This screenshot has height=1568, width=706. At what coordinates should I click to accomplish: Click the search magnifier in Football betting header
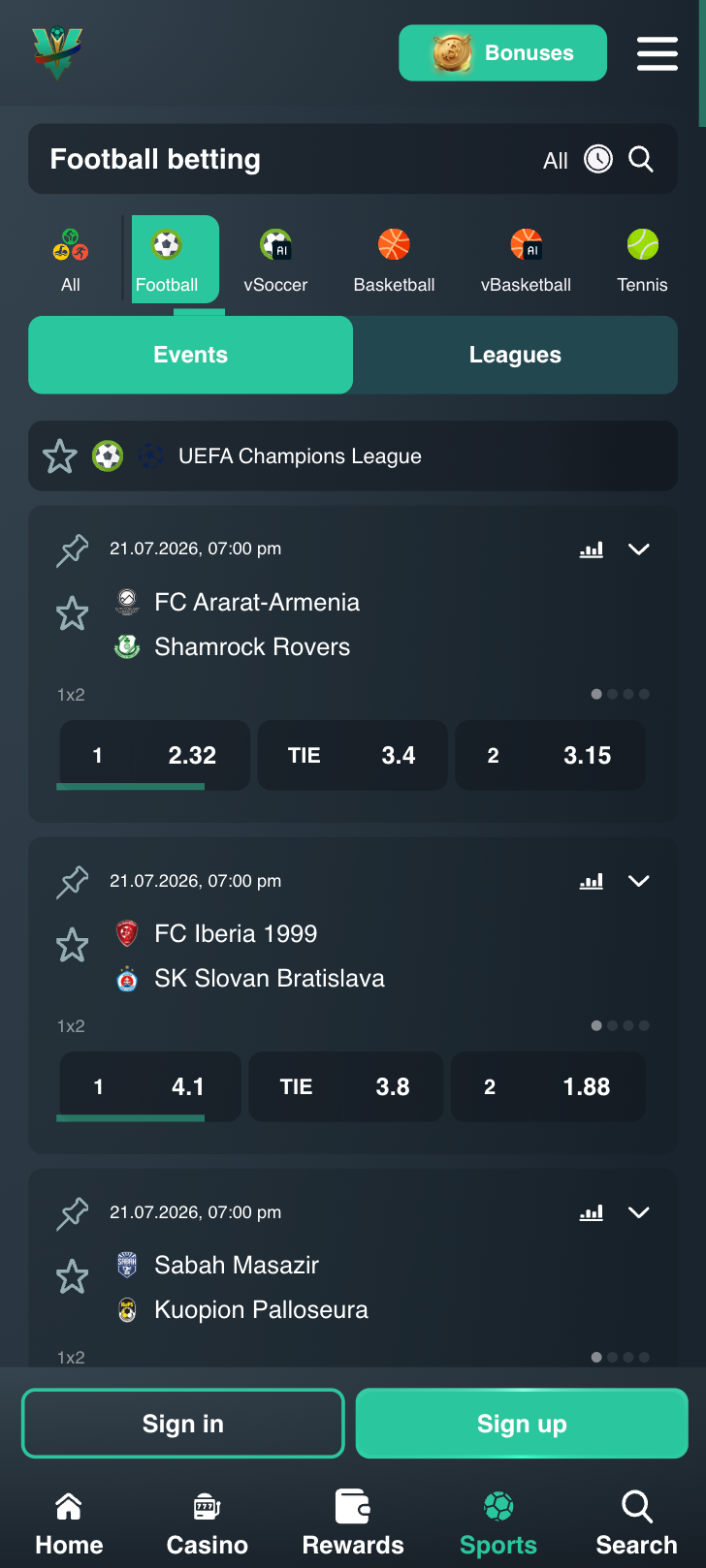pos(641,159)
